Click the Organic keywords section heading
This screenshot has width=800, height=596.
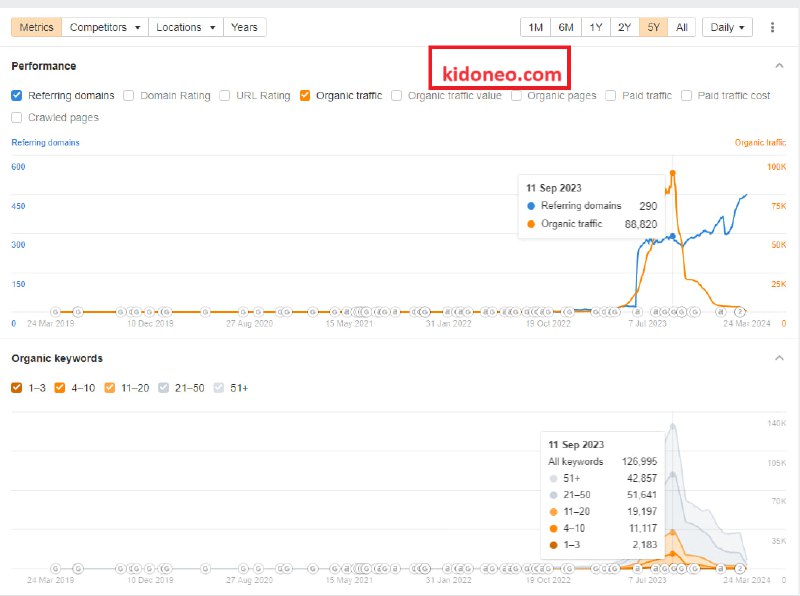pyautogui.click(x=57, y=358)
